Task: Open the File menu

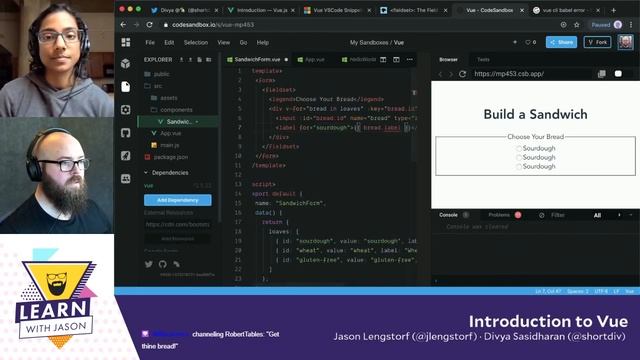Action: tap(150, 42)
